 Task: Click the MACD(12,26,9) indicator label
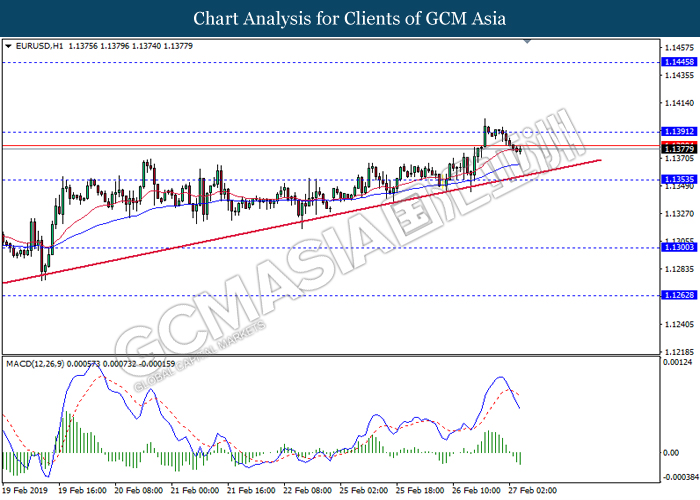pos(35,364)
